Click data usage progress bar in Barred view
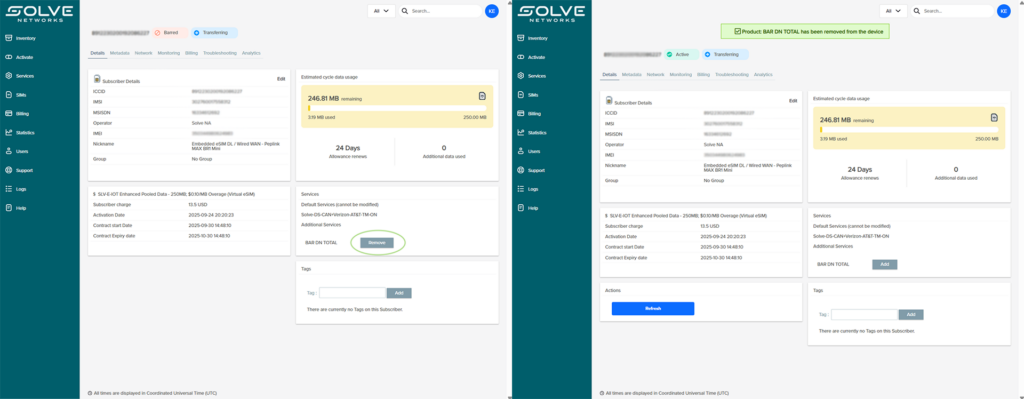Image resolution: width=1024 pixels, height=399 pixels. click(397, 108)
